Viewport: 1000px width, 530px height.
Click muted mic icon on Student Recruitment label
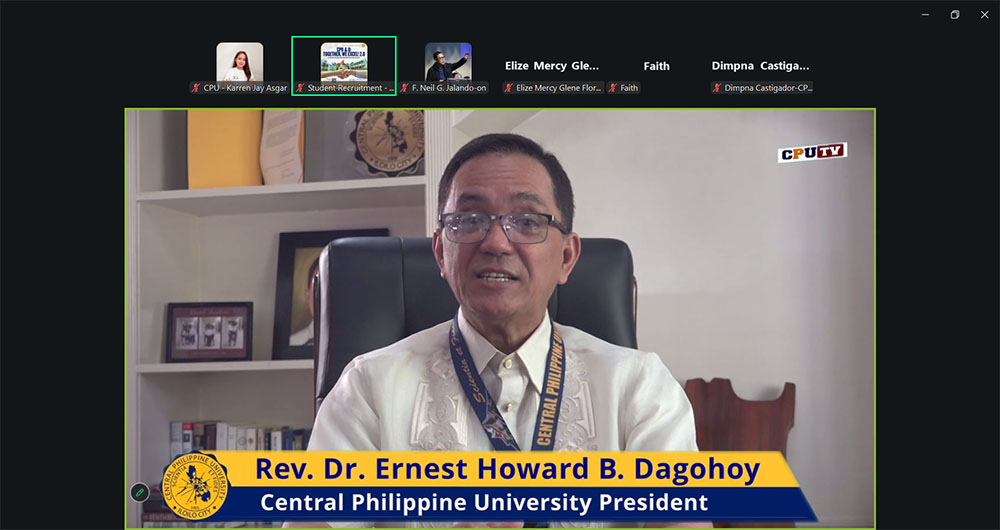click(x=300, y=88)
